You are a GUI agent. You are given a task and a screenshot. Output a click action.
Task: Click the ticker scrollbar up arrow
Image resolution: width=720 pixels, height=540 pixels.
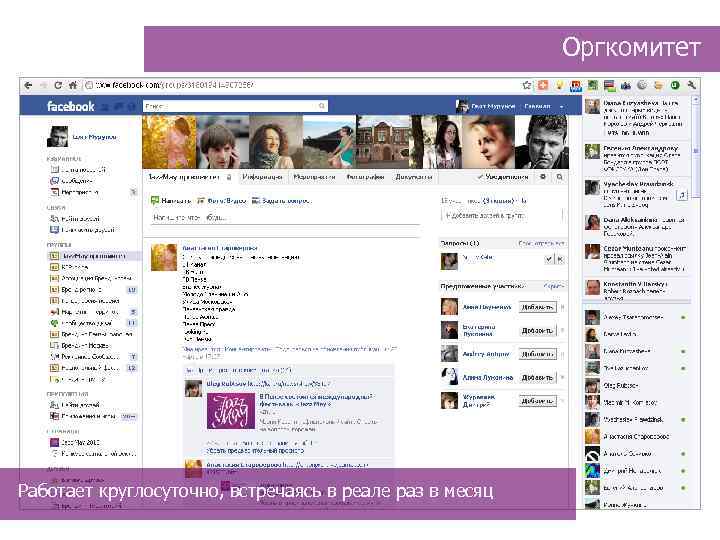click(696, 100)
